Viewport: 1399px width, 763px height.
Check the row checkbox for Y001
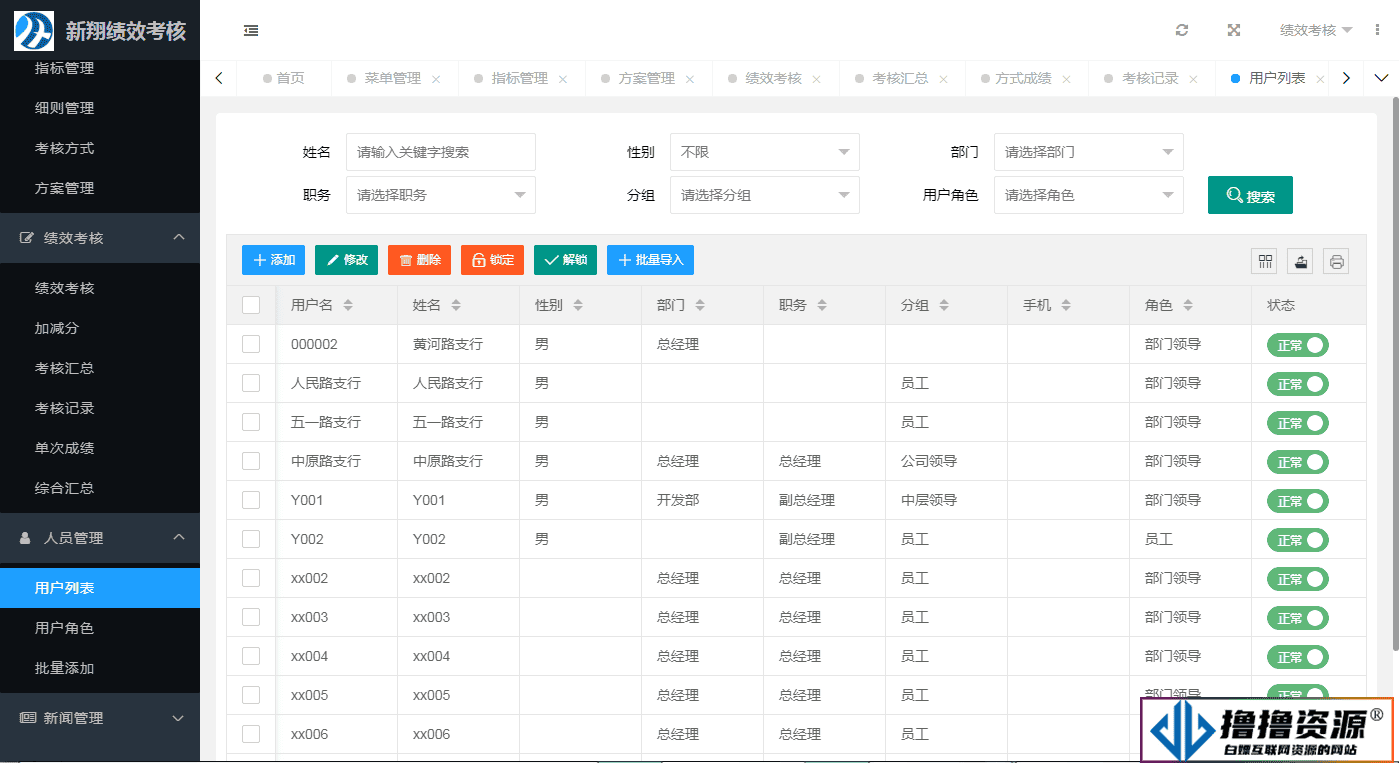point(251,500)
